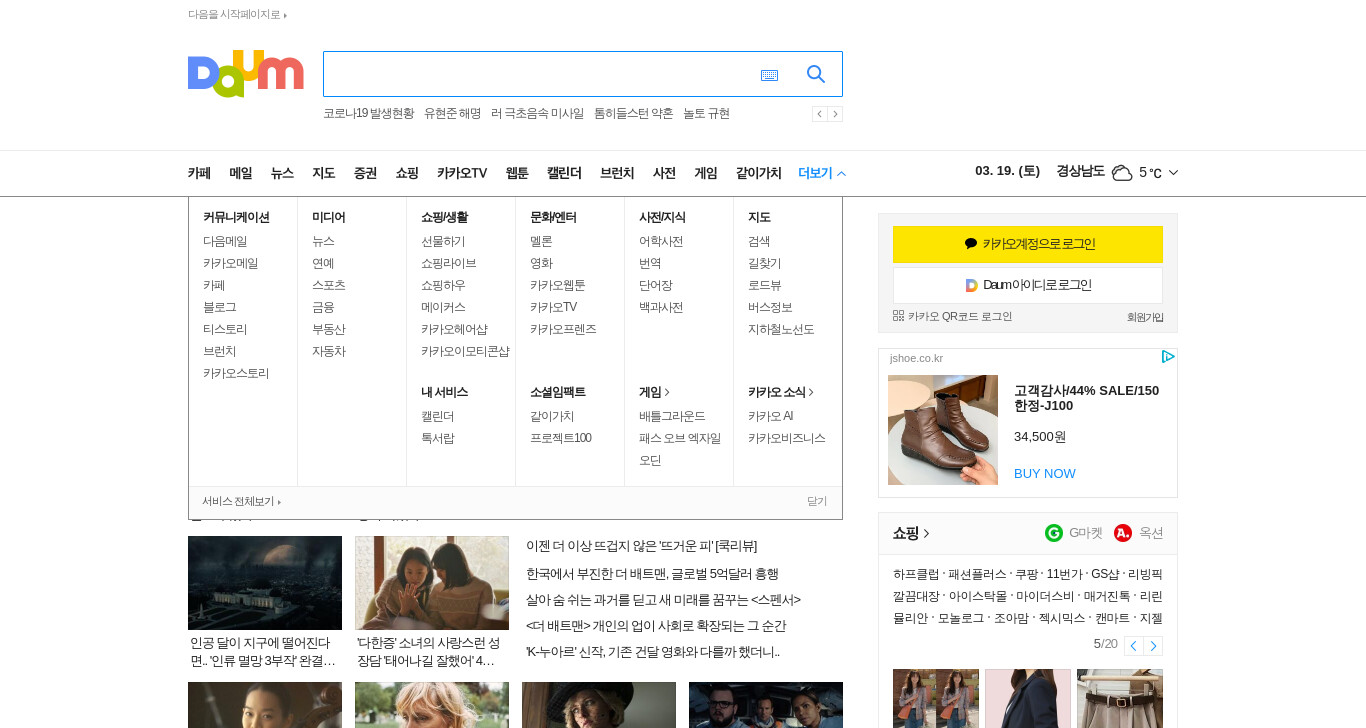Screen dimensions: 1366x728
Task: Click the AdChoices icon on the ad
Action: tap(1168, 357)
